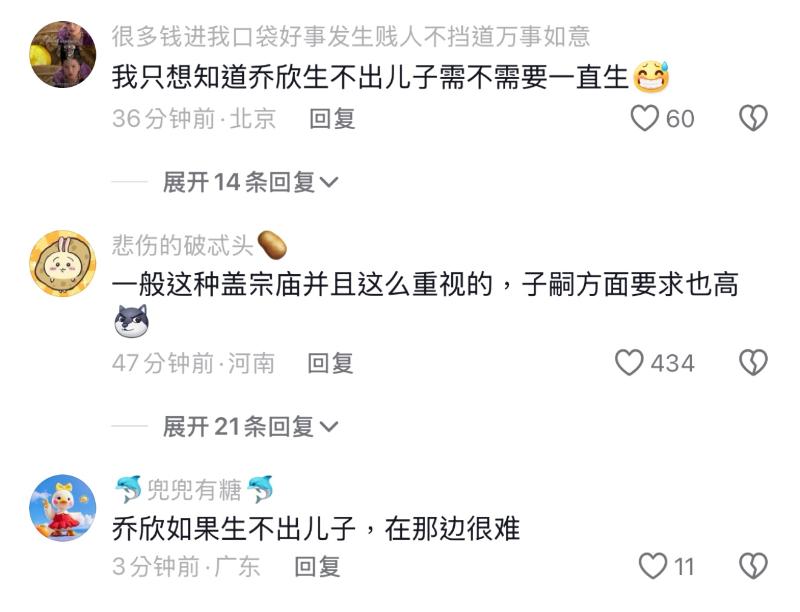Image resolution: width=800 pixels, height=612 pixels.
Task: Dislike the Henan comment via broken heart
Action: point(754,363)
